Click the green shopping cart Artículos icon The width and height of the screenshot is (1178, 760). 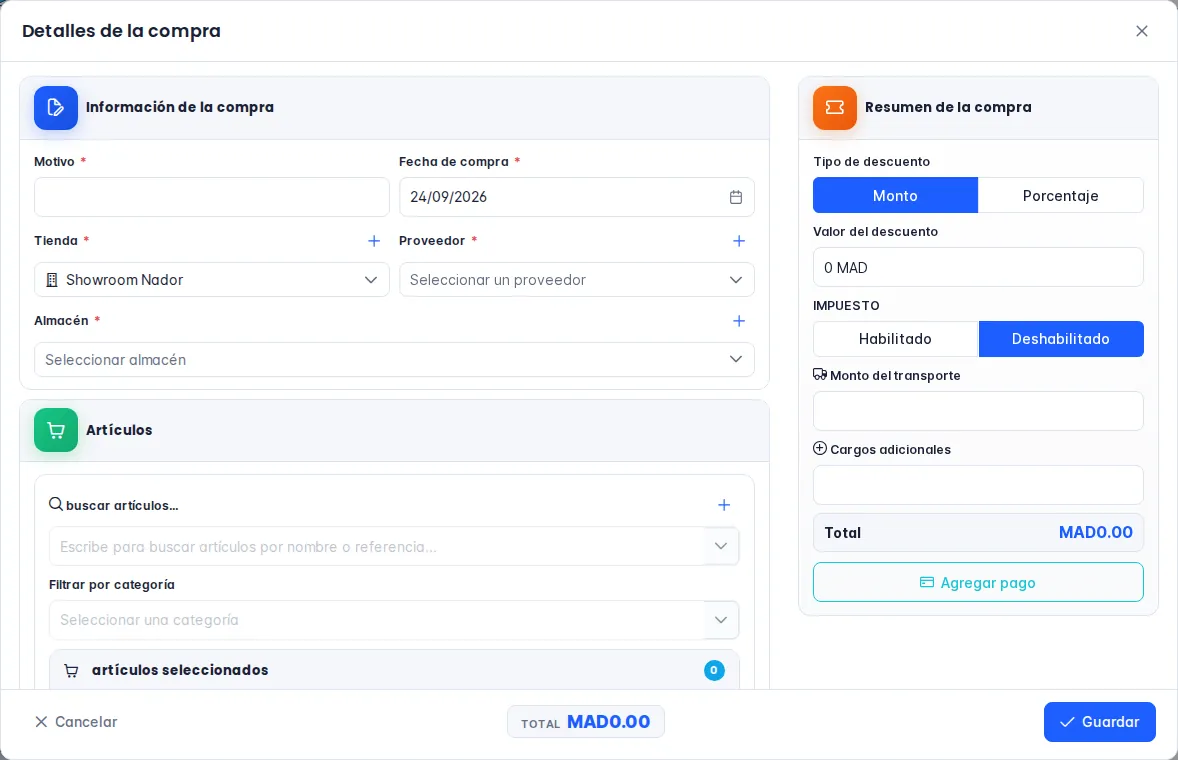tap(56, 430)
